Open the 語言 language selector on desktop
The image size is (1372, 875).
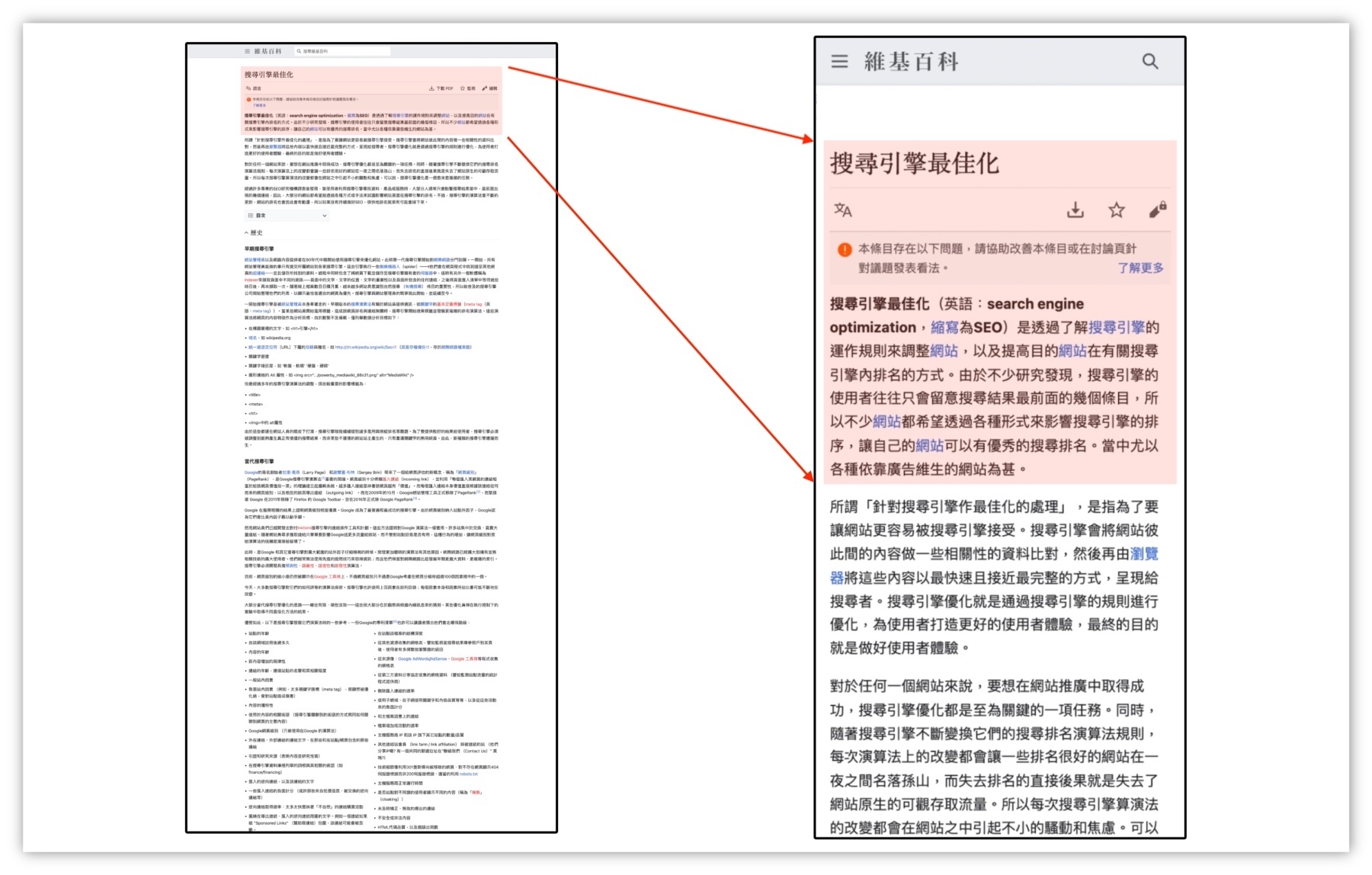[x=255, y=88]
